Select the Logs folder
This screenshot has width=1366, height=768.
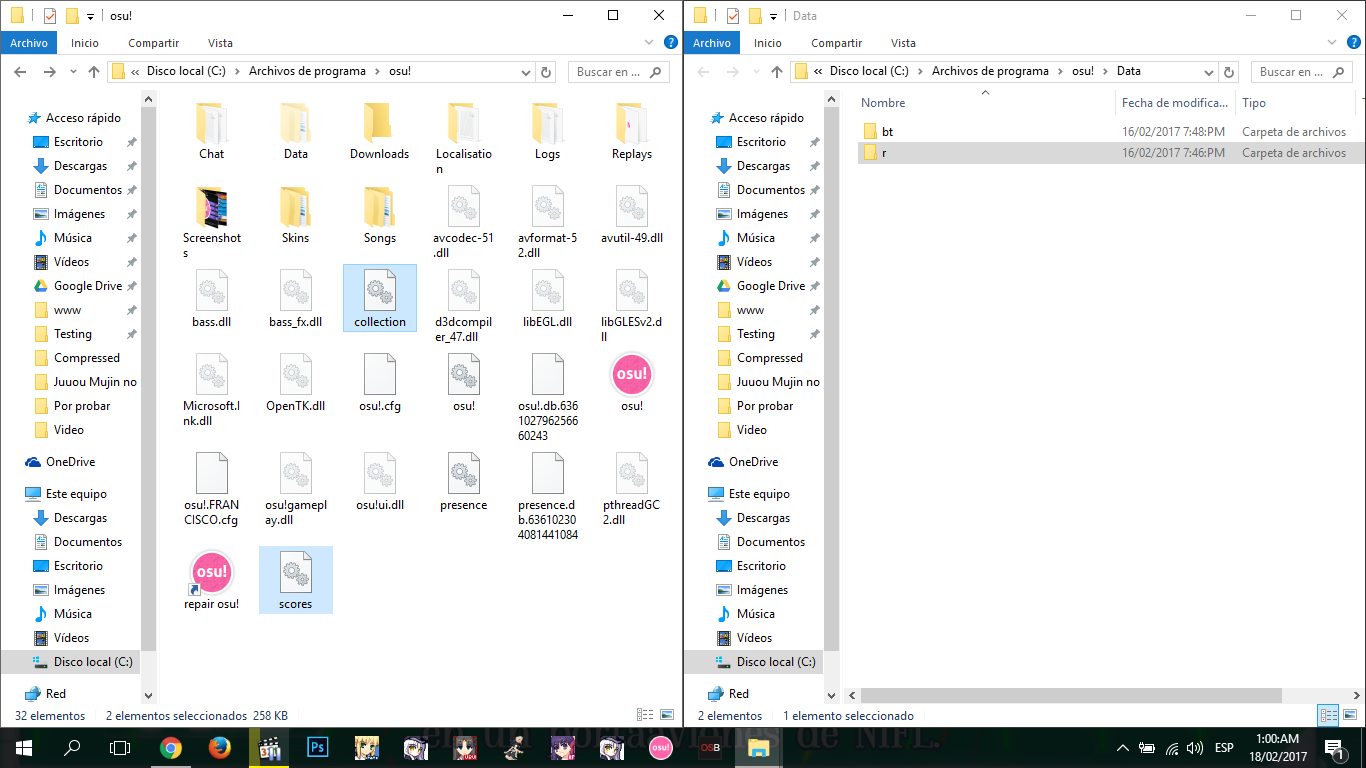(547, 131)
